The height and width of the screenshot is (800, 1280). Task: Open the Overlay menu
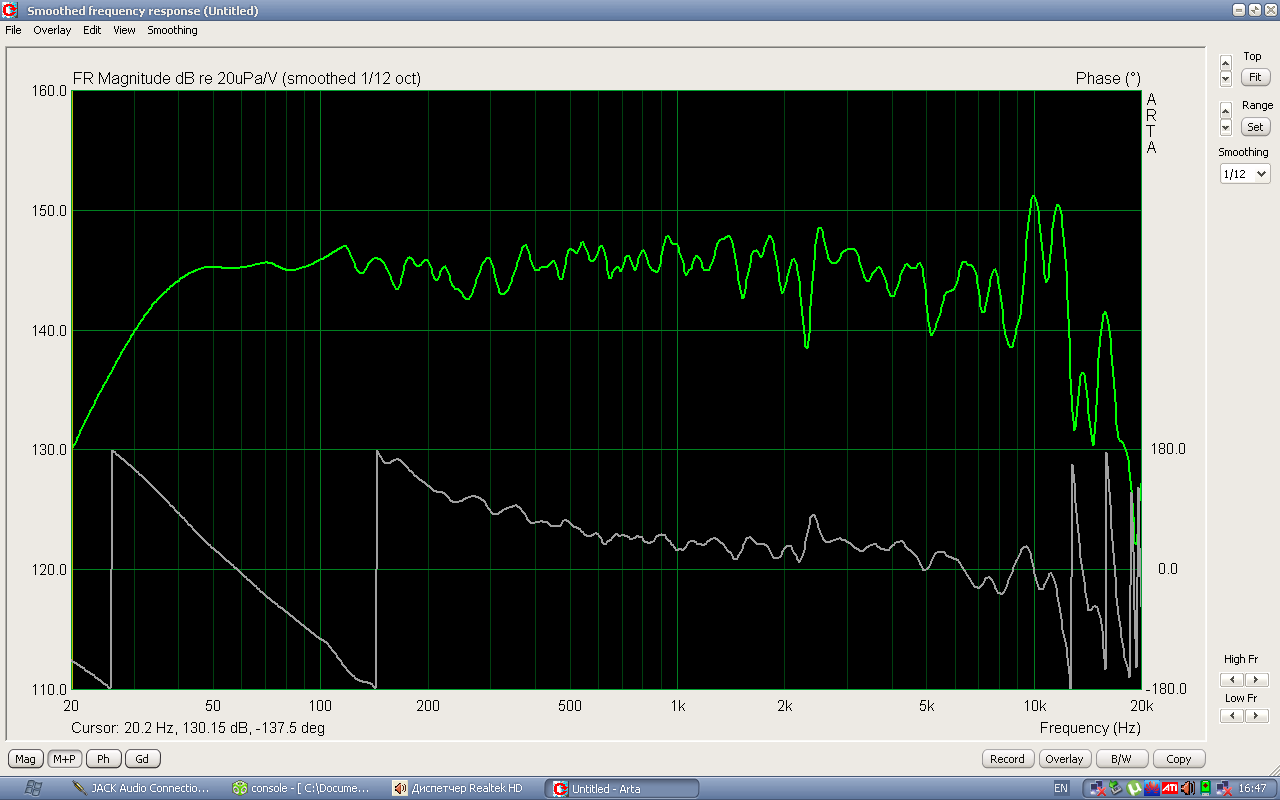click(52, 30)
